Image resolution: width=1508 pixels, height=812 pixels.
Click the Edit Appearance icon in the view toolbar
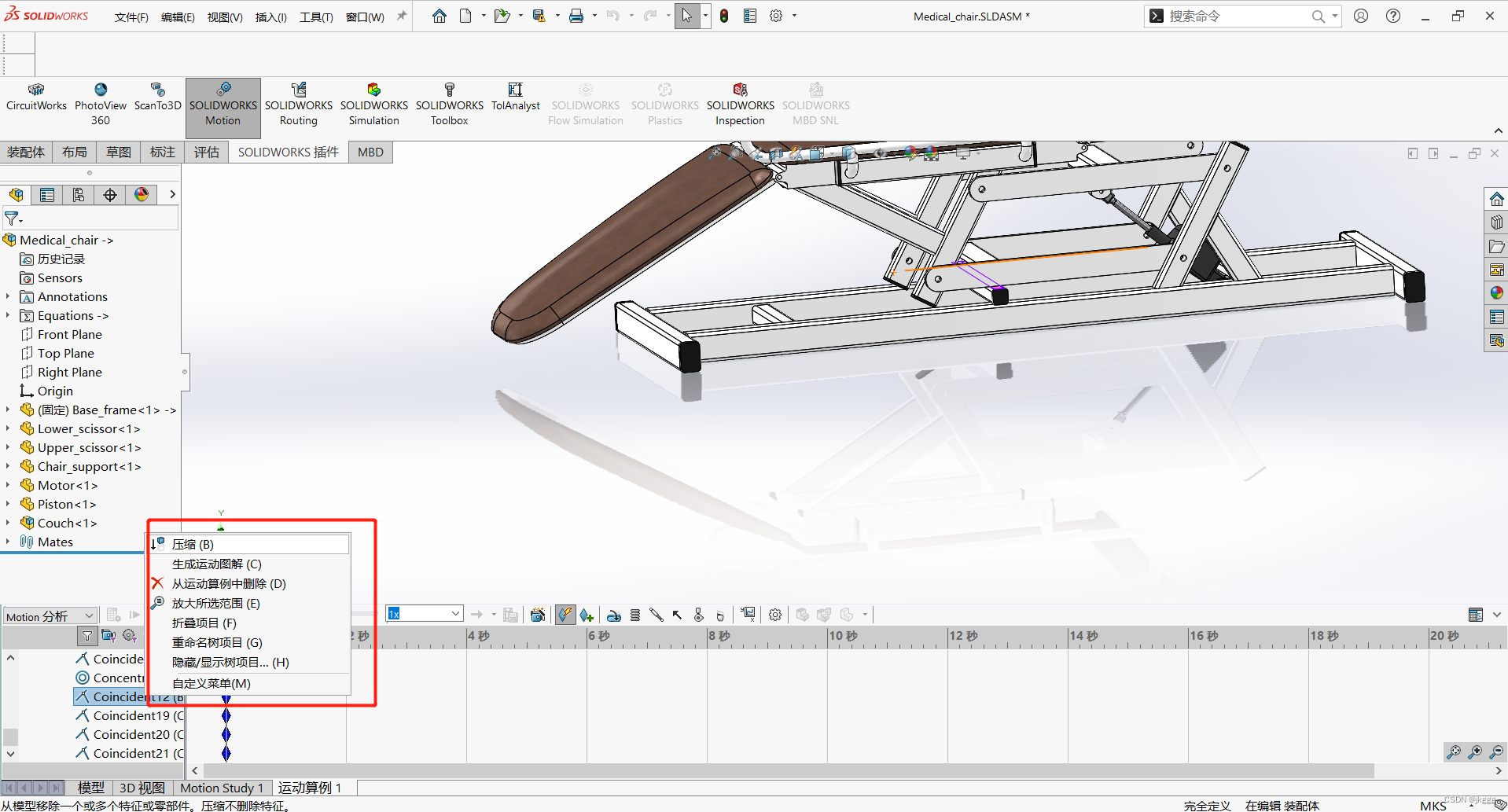pyautogui.click(x=910, y=152)
